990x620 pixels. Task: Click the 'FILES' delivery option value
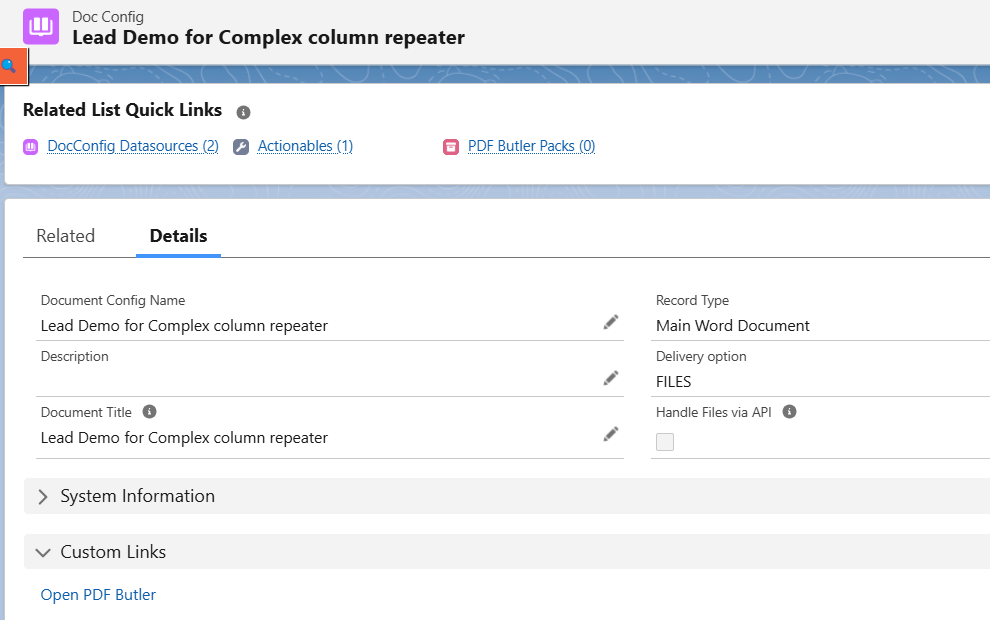click(x=674, y=382)
